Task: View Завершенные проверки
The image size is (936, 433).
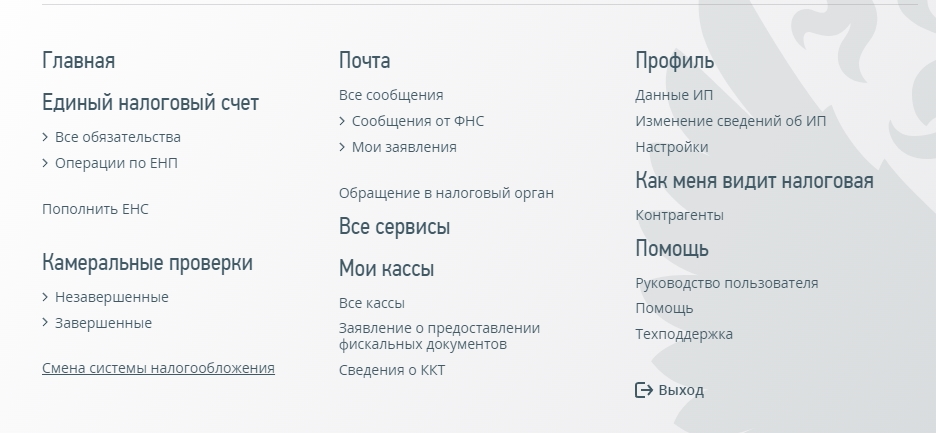Action: click(103, 323)
